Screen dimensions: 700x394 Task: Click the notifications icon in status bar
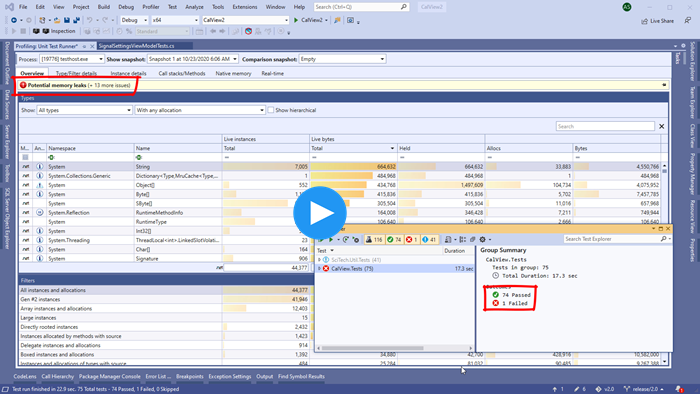679,389
